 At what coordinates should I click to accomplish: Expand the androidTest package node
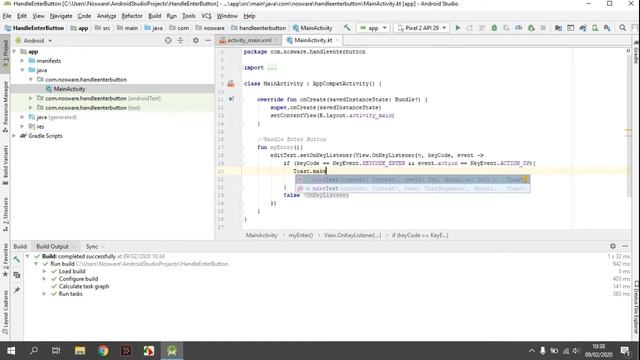pos(31,98)
